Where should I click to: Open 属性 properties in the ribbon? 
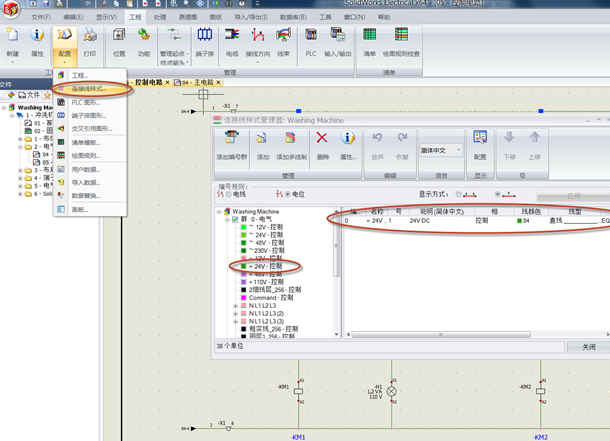pyautogui.click(x=37, y=35)
